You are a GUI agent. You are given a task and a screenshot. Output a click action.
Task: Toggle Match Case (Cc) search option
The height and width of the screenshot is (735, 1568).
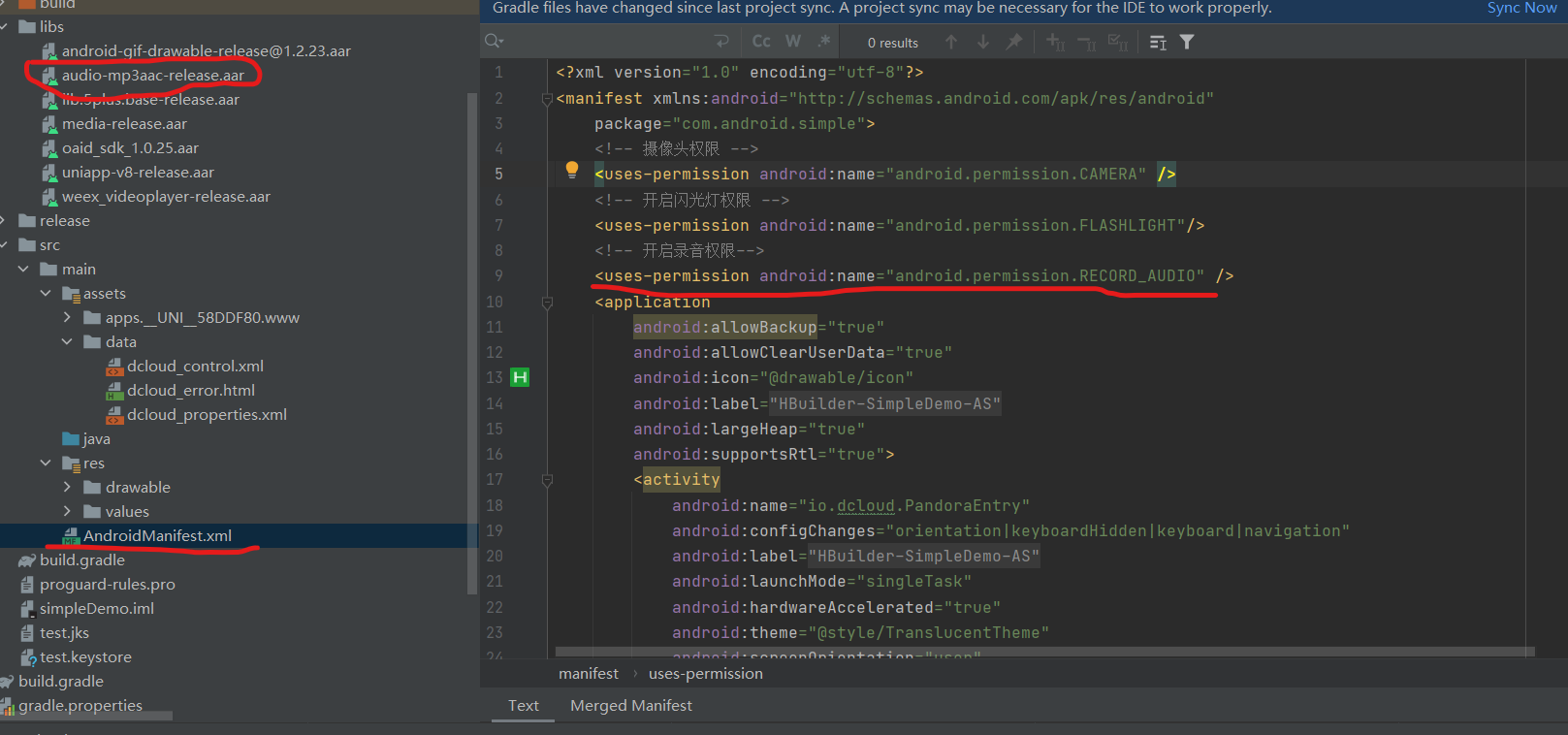(761, 42)
